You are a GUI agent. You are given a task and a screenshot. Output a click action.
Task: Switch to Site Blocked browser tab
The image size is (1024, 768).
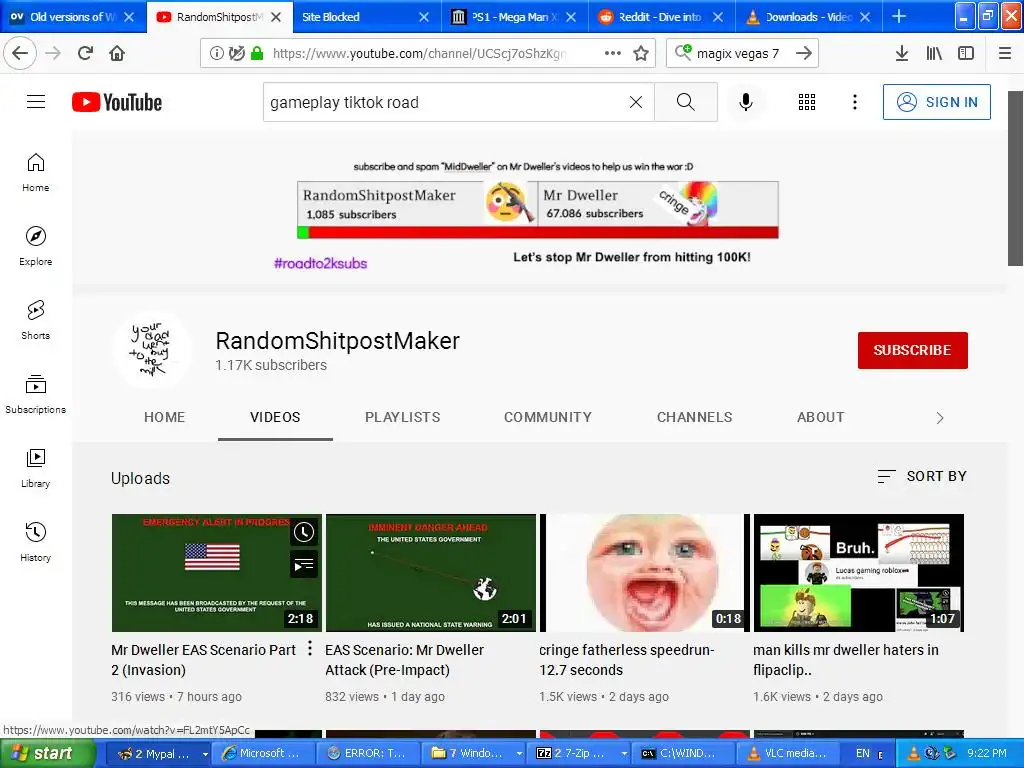point(366,16)
